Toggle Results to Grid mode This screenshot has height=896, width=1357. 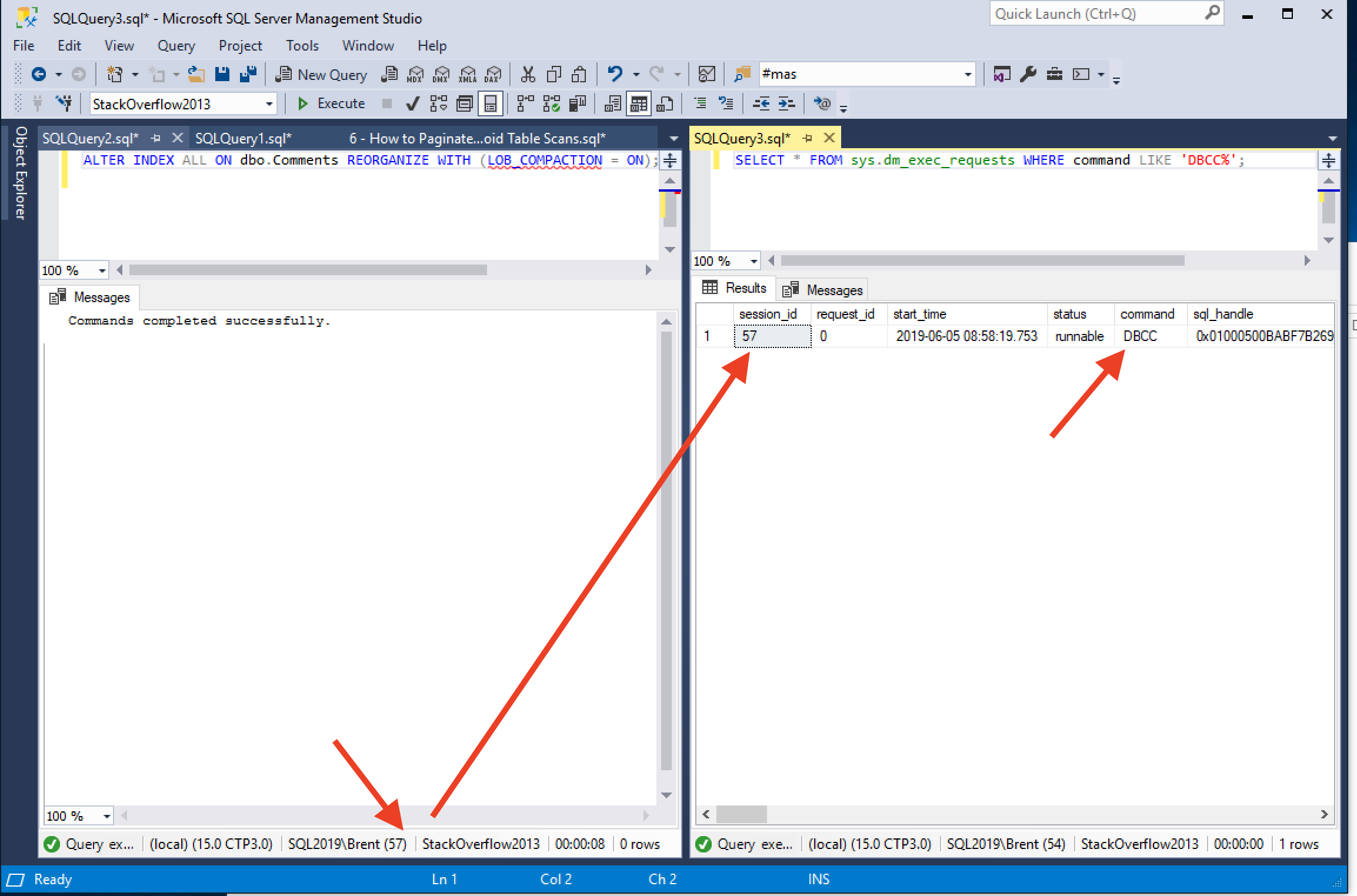(x=639, y=104)
